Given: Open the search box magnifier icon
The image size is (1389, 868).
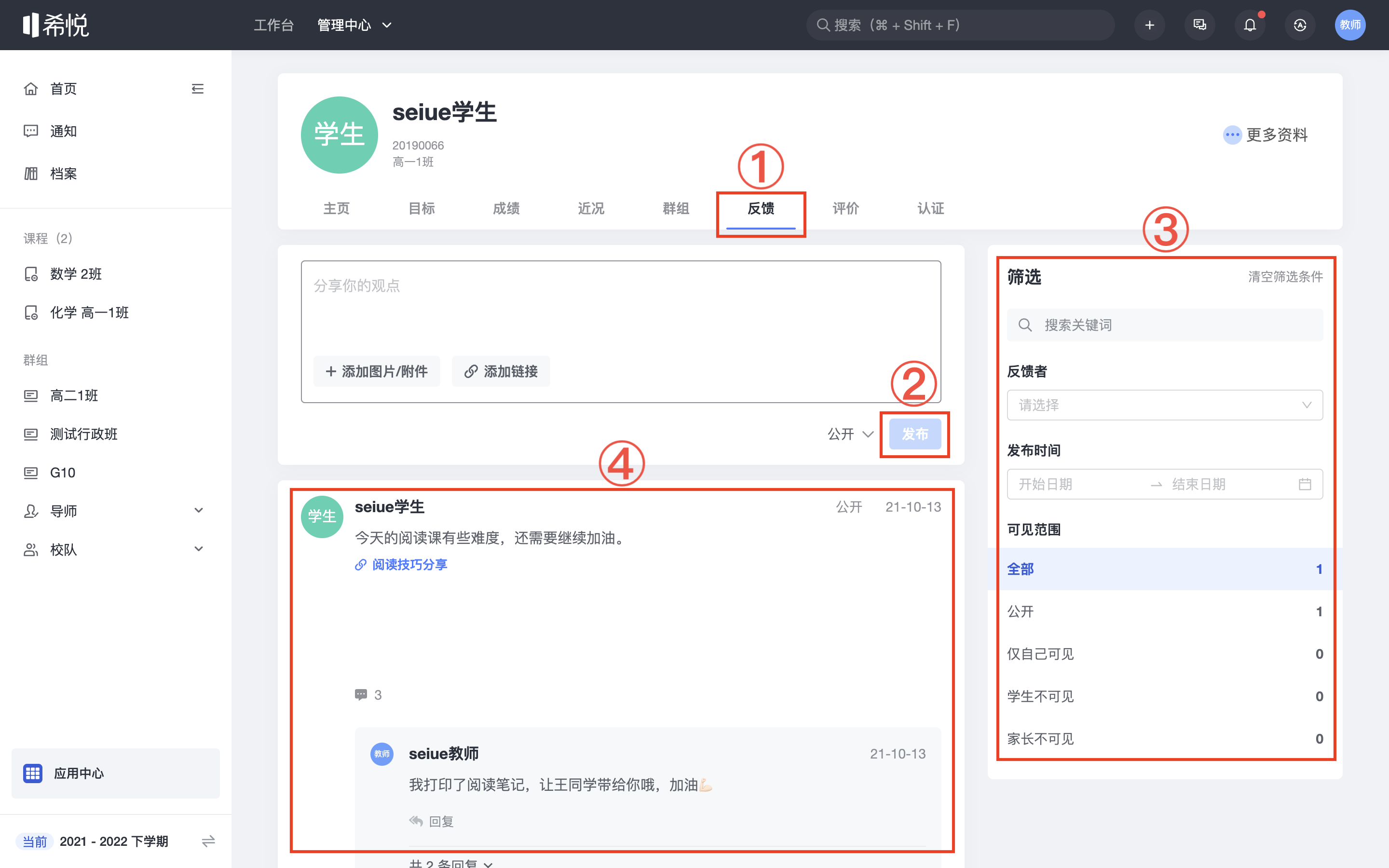Looking at the screenshot, I should 822,25.
